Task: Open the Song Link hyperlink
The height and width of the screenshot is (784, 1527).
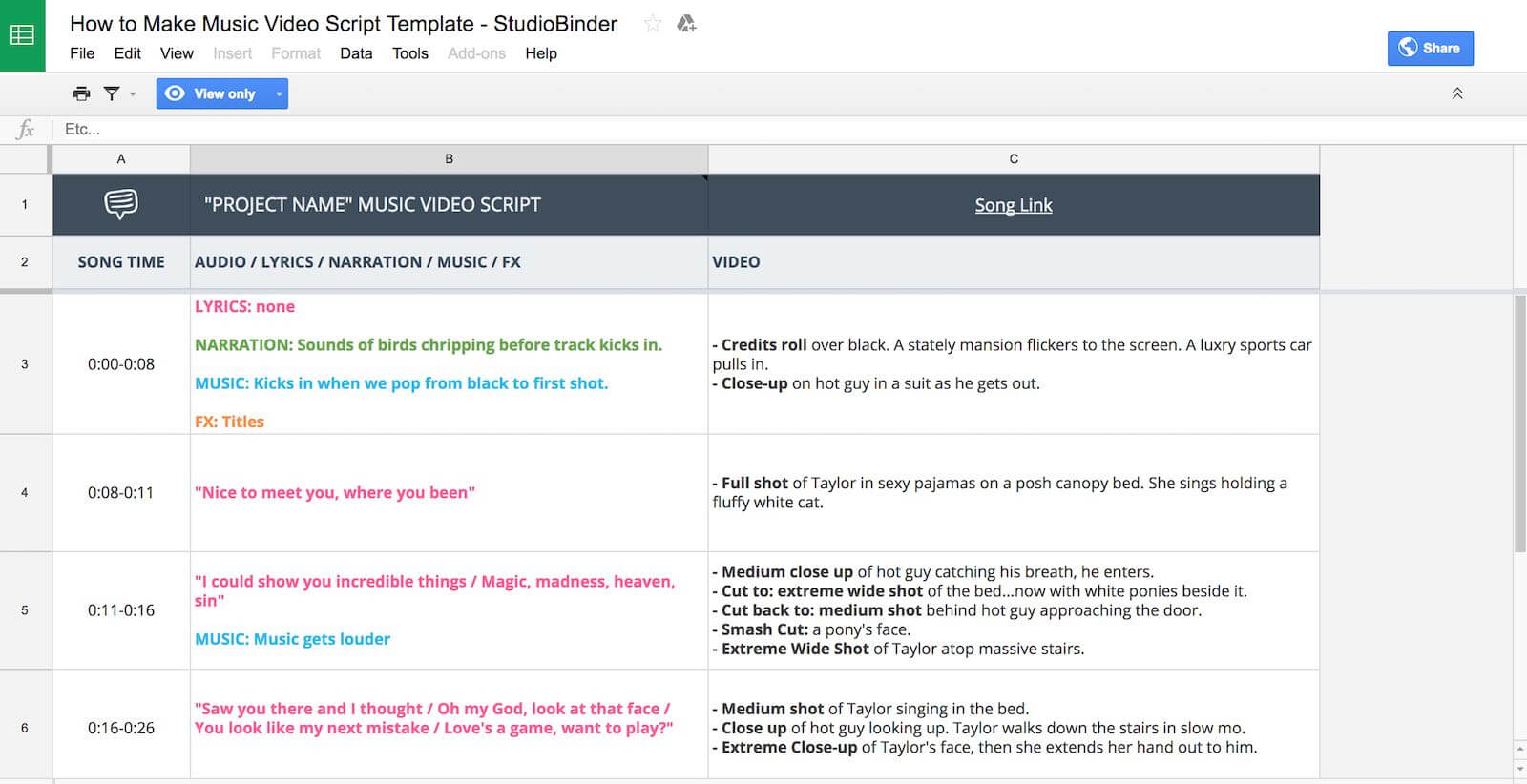Action: [1014, 205]
